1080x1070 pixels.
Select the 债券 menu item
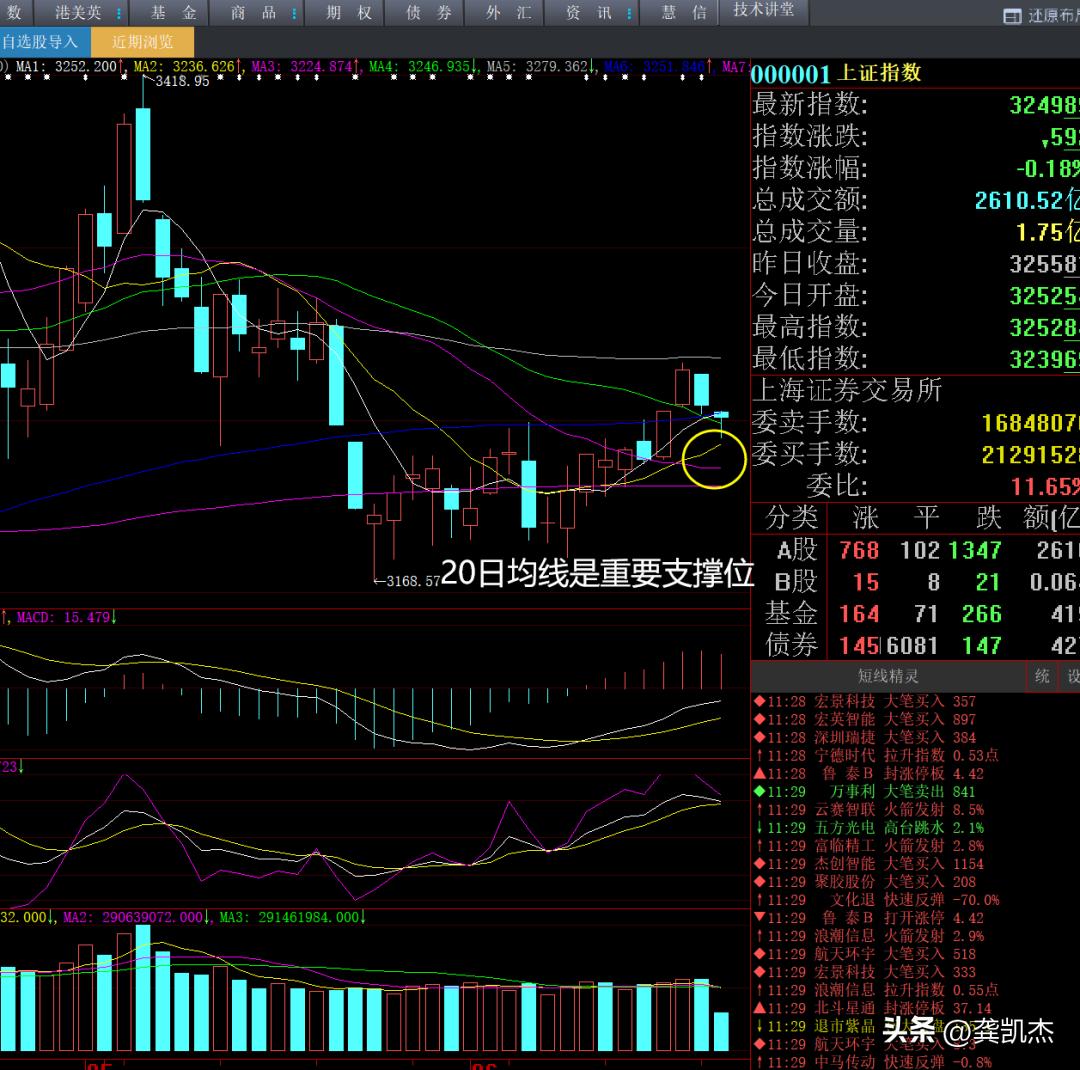click(x=430, y=13)
